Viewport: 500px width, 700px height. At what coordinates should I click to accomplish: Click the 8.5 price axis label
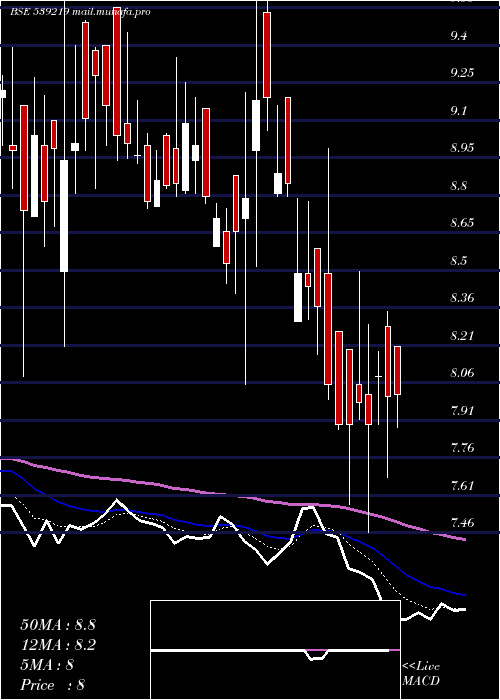458,260
